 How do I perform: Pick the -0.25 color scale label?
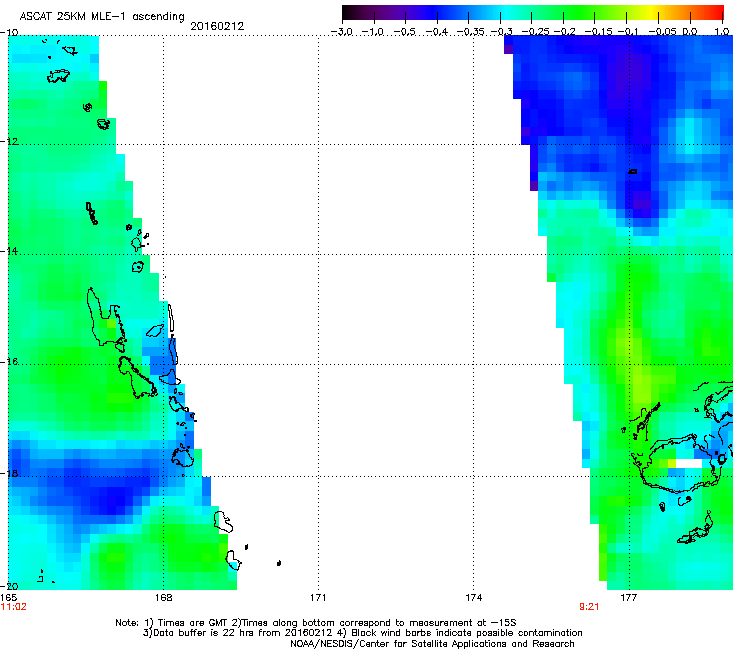(x=535, y=32)
